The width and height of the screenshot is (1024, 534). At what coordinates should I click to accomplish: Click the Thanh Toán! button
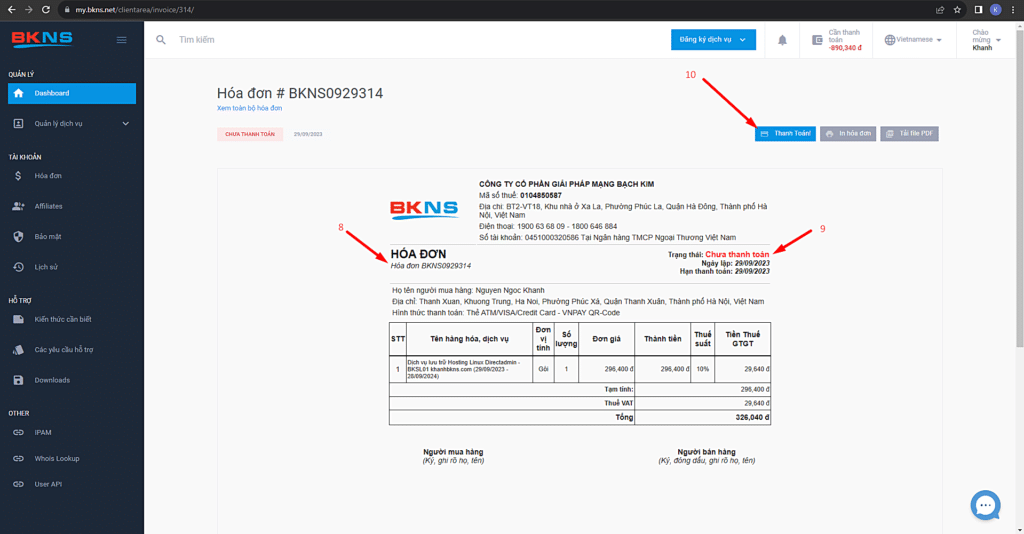(x=785, y=134)
